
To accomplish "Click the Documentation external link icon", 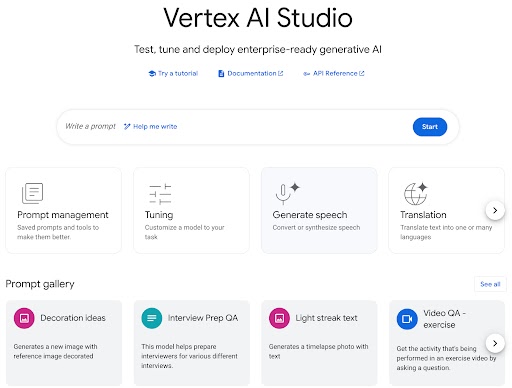I will pyautogui.click(x=281, y=73).
